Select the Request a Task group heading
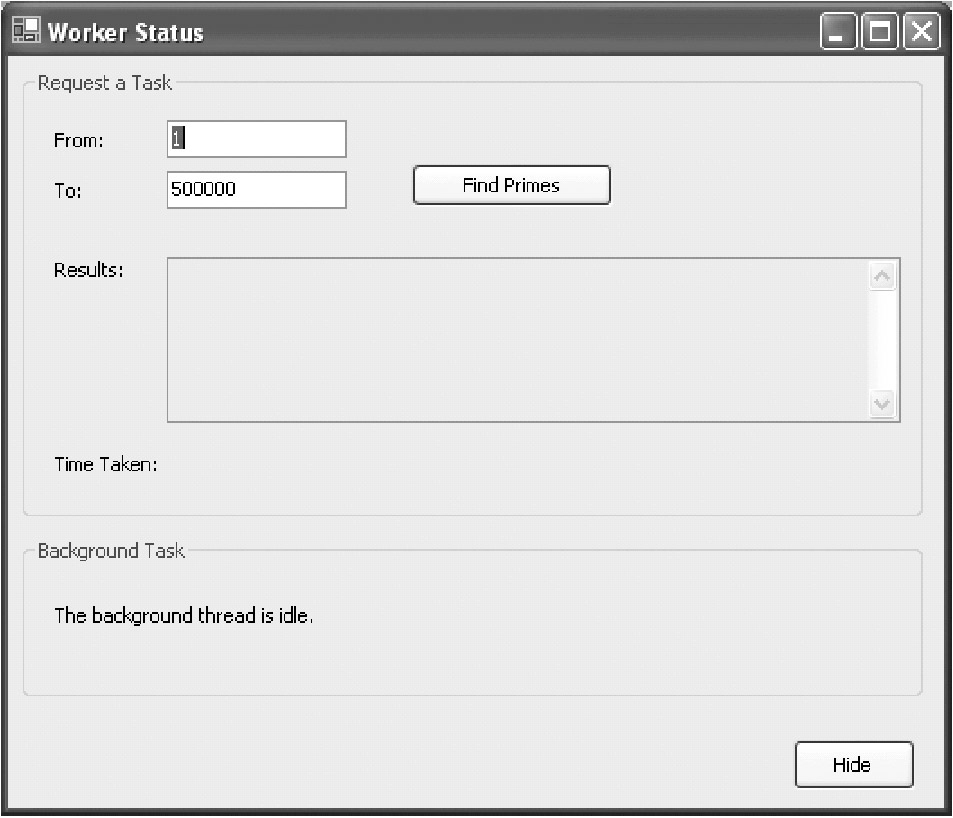 [105, 83]
